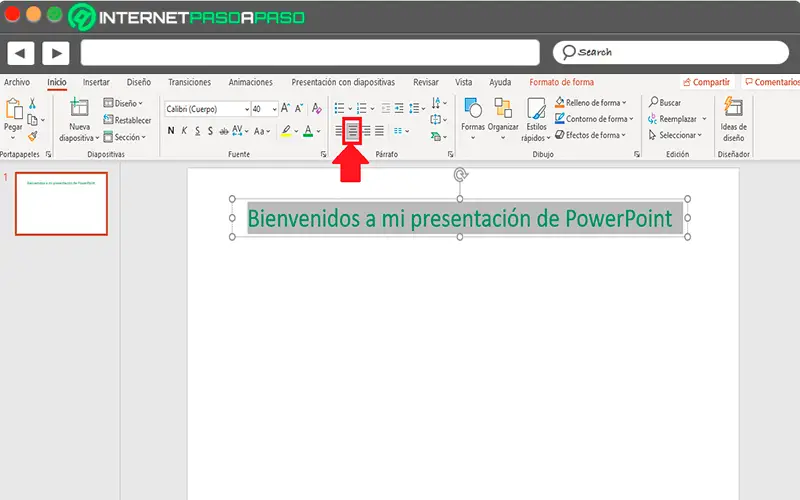Screen dimensions: 800x500
Task: Open Efectos de forma dropdown
Action: [590, 135]
